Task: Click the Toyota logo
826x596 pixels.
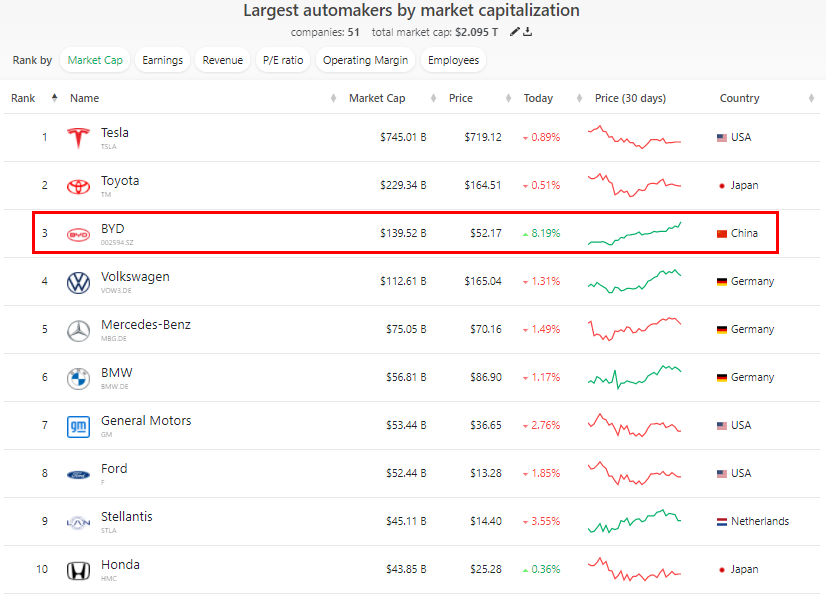Action: pos(78,186)
